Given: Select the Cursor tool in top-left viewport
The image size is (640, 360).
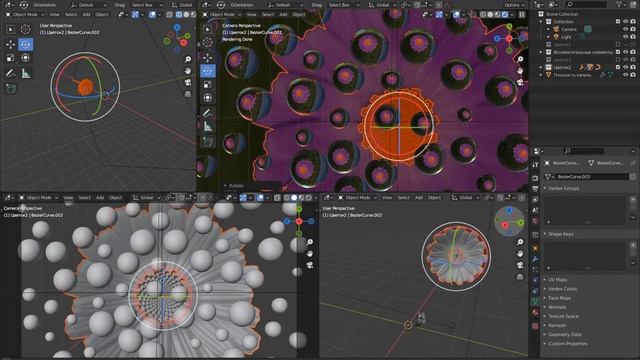Looking at the screenshot, I should [x=25, y=29].
